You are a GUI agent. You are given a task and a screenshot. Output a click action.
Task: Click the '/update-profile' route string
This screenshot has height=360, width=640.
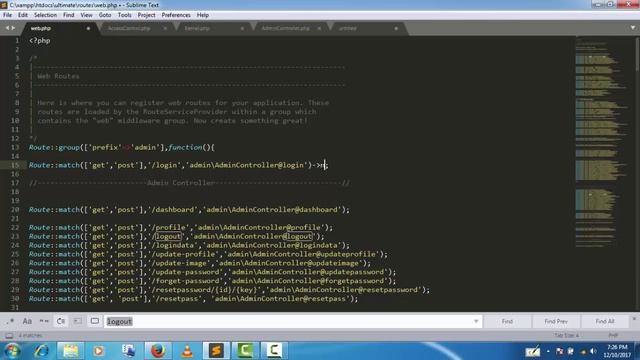click(x=184, y=254)
